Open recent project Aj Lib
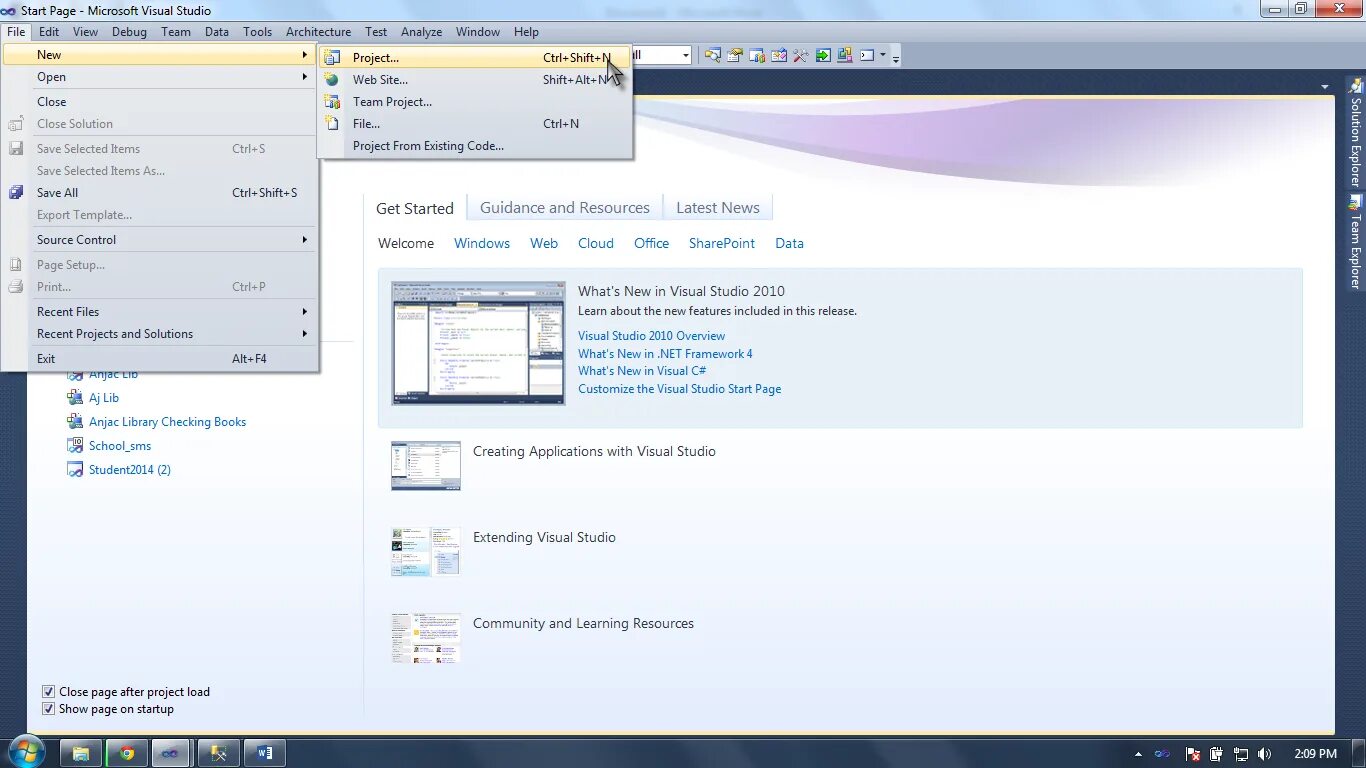The height and width of the screenshot is (768, 1366). click(104, 398)
